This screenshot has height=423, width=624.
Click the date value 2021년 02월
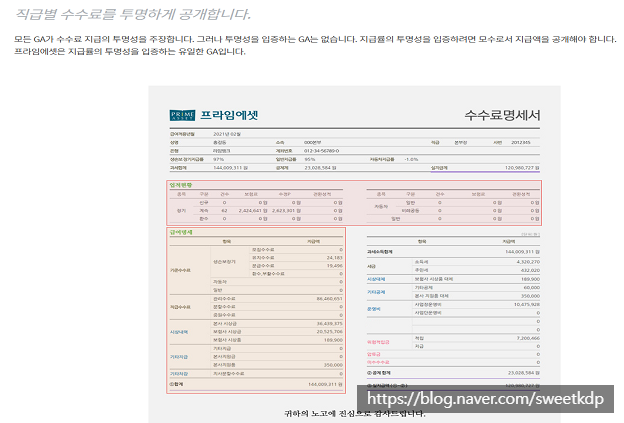pos(227,135)
